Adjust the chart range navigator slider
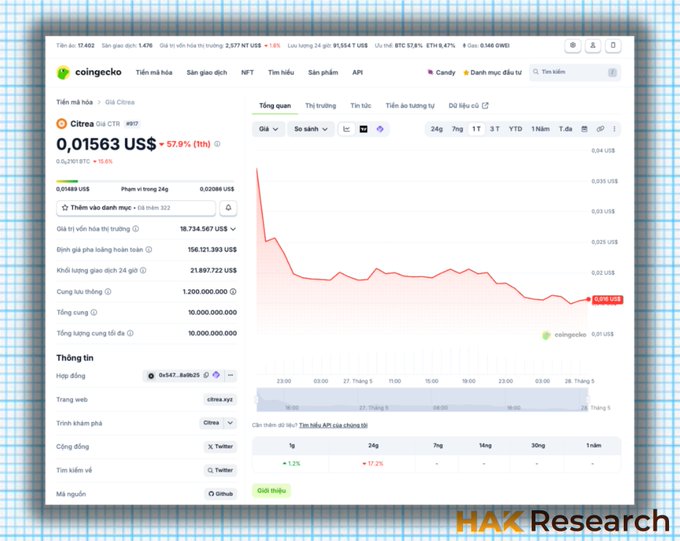The height and width of the screenshot is (541, 680). point(422,400)
